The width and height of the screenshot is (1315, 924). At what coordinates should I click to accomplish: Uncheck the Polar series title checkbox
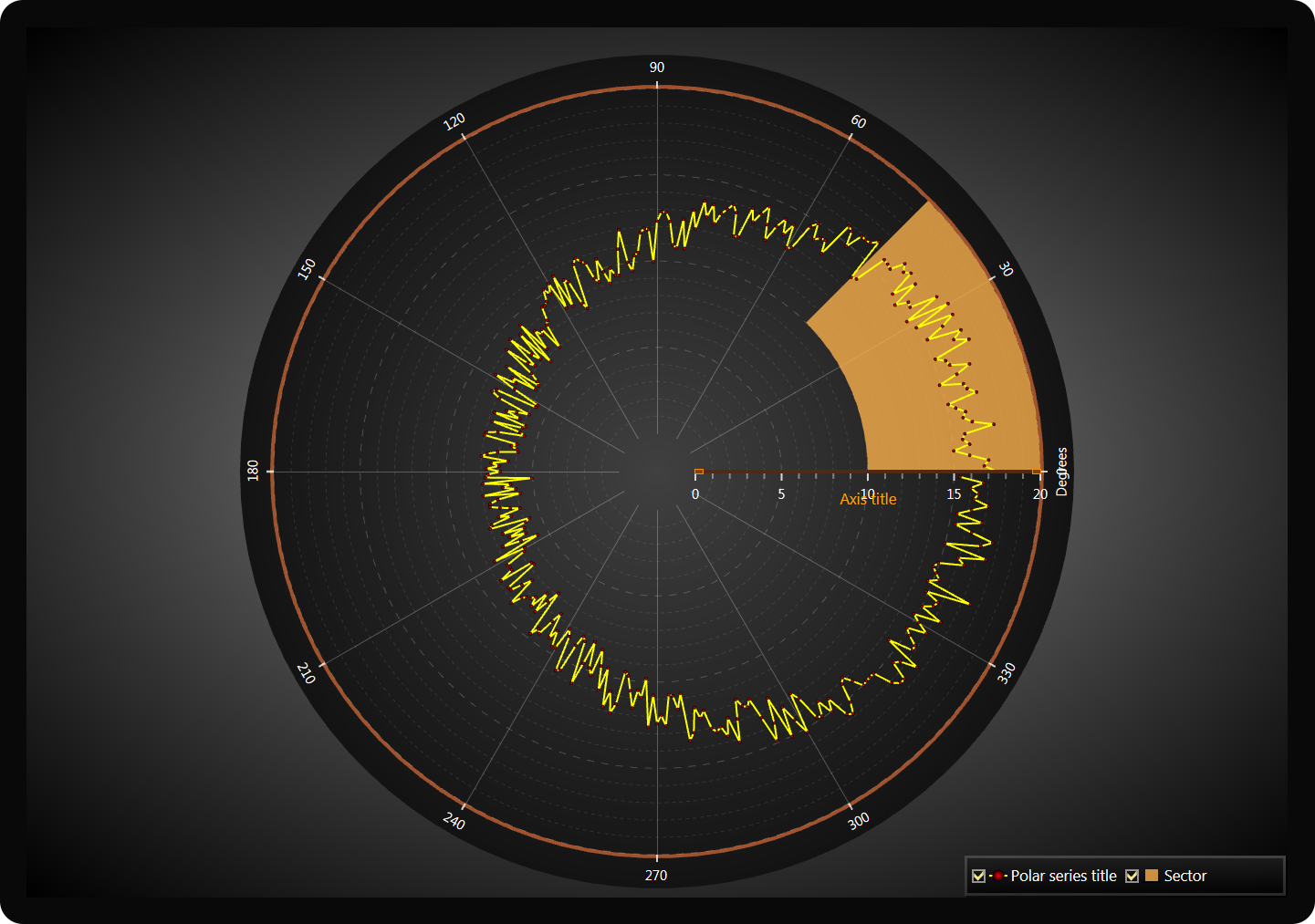978,876
